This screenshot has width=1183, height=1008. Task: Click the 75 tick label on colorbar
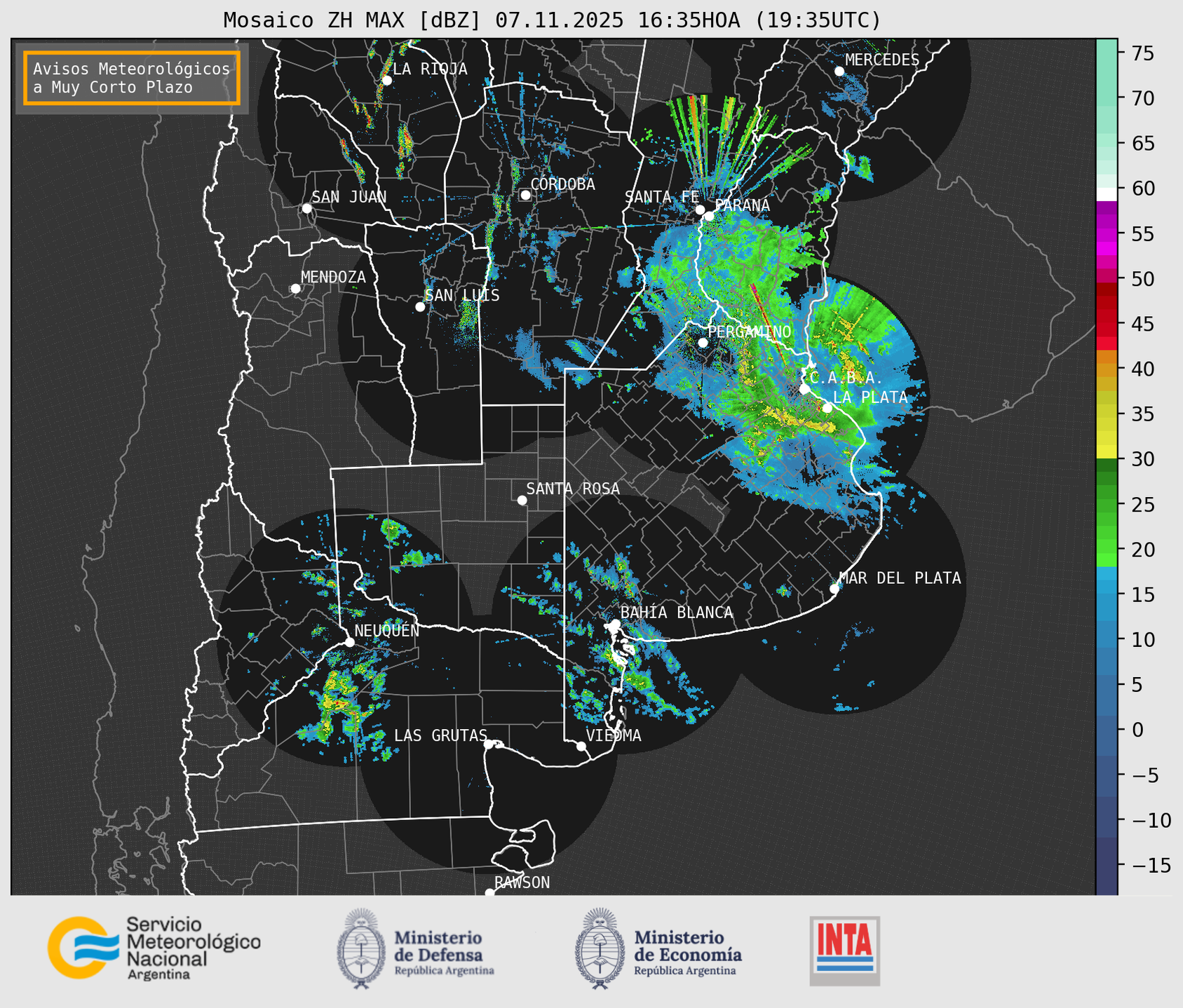point(1143,53)
